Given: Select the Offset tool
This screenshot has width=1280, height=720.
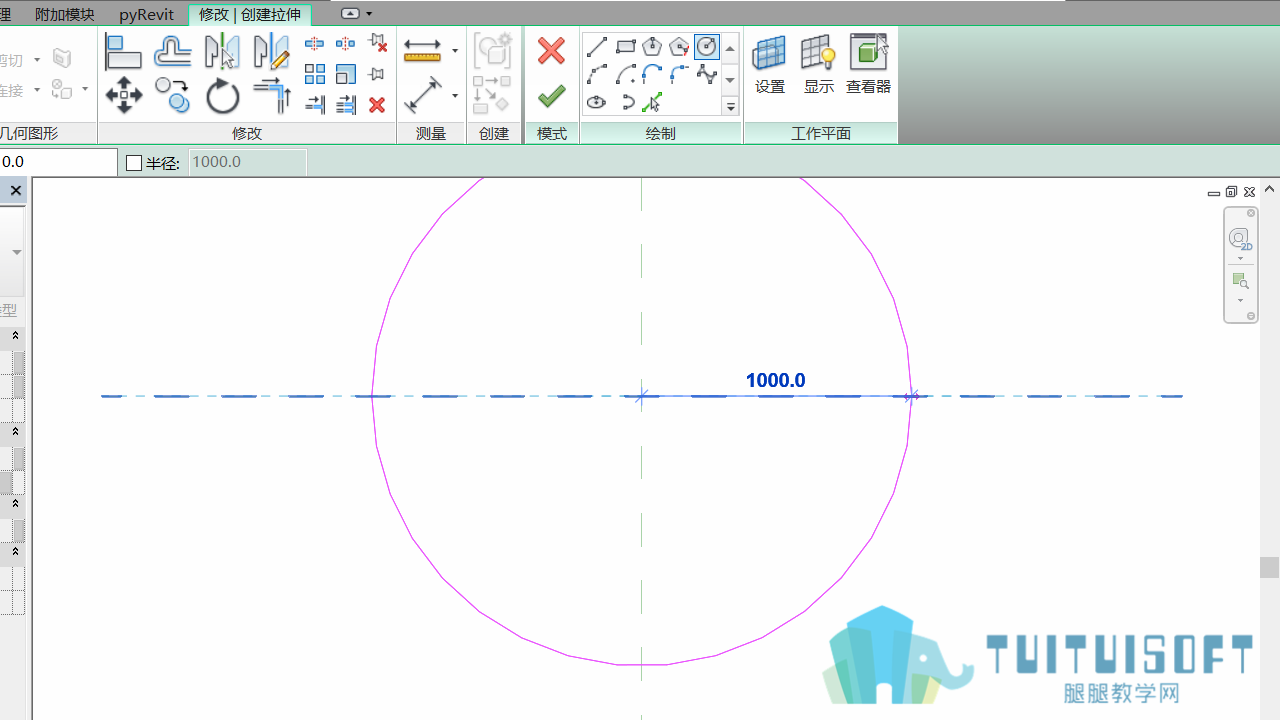Looking at the screenshot, I should [x=173, y=51].
